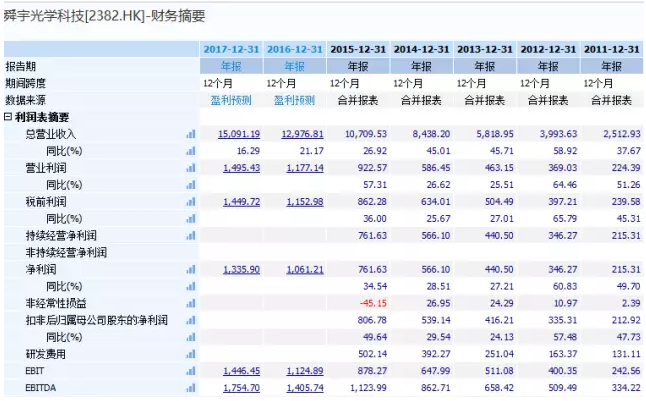Click the 2012-12-31 column header
The width and height of the screenshot is (646, 401).
(548, 49)
